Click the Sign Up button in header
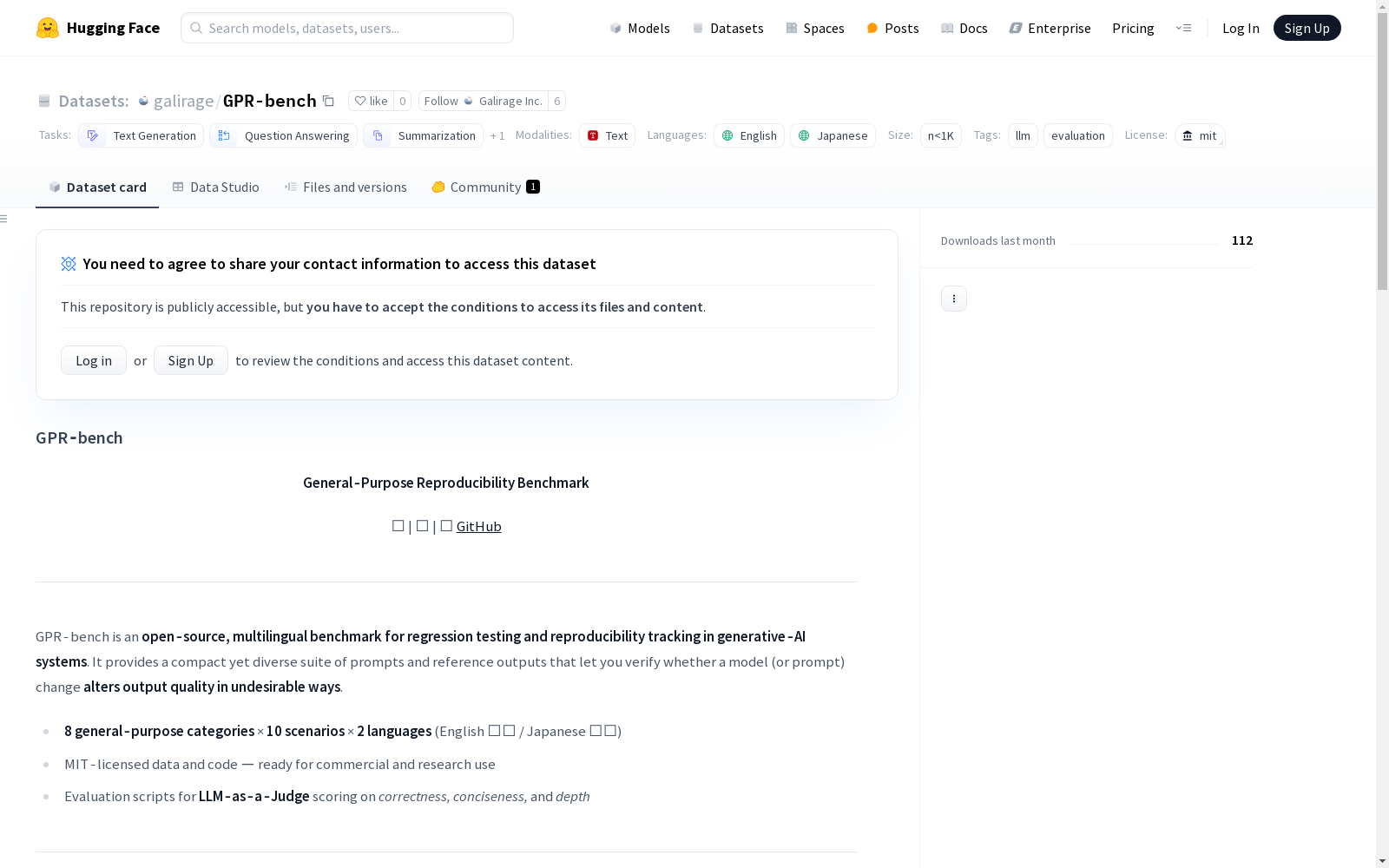 point(1307,28)
